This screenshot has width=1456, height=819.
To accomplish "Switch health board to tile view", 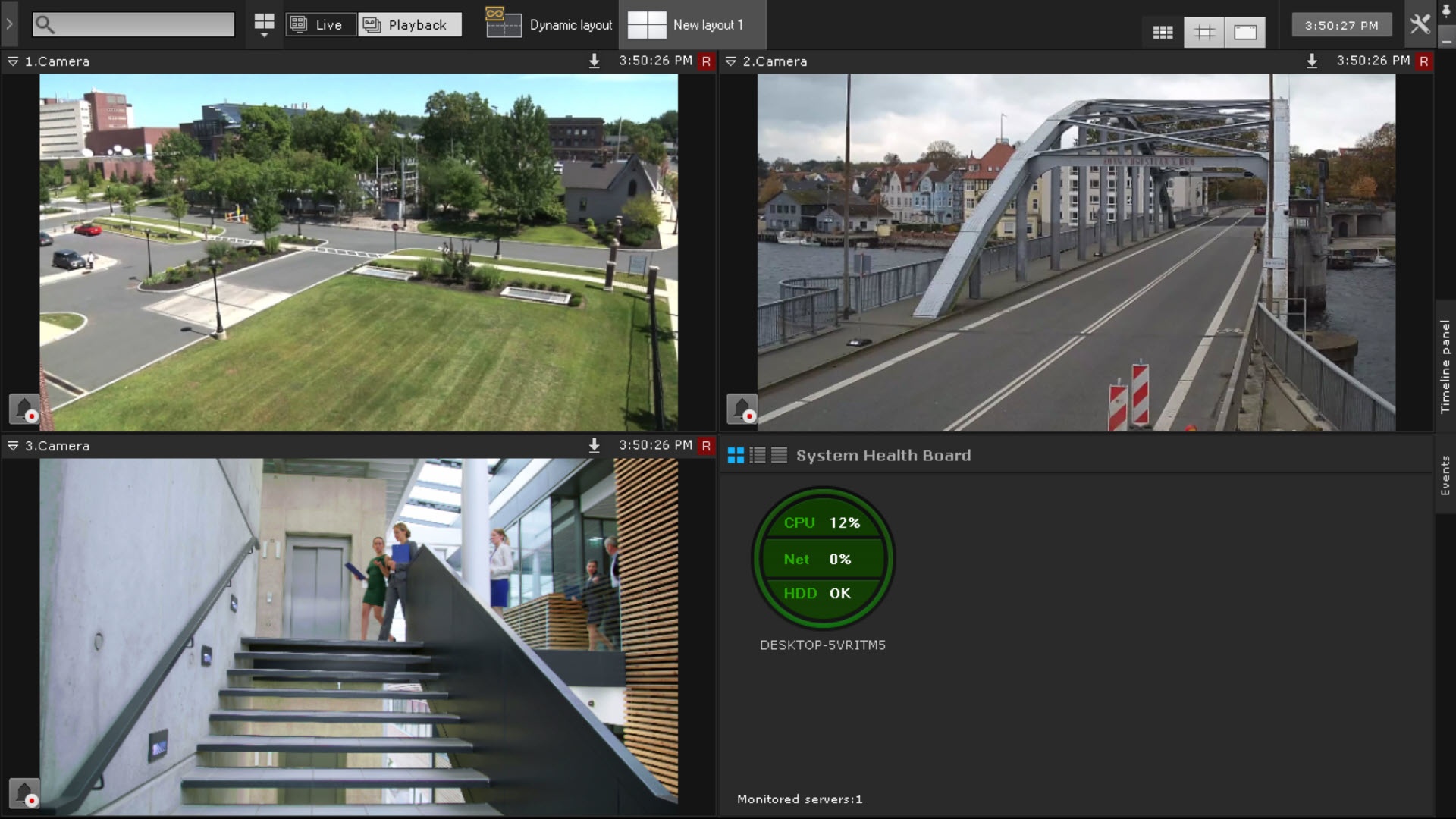I will pyautogui.click(x=736, y=455).
